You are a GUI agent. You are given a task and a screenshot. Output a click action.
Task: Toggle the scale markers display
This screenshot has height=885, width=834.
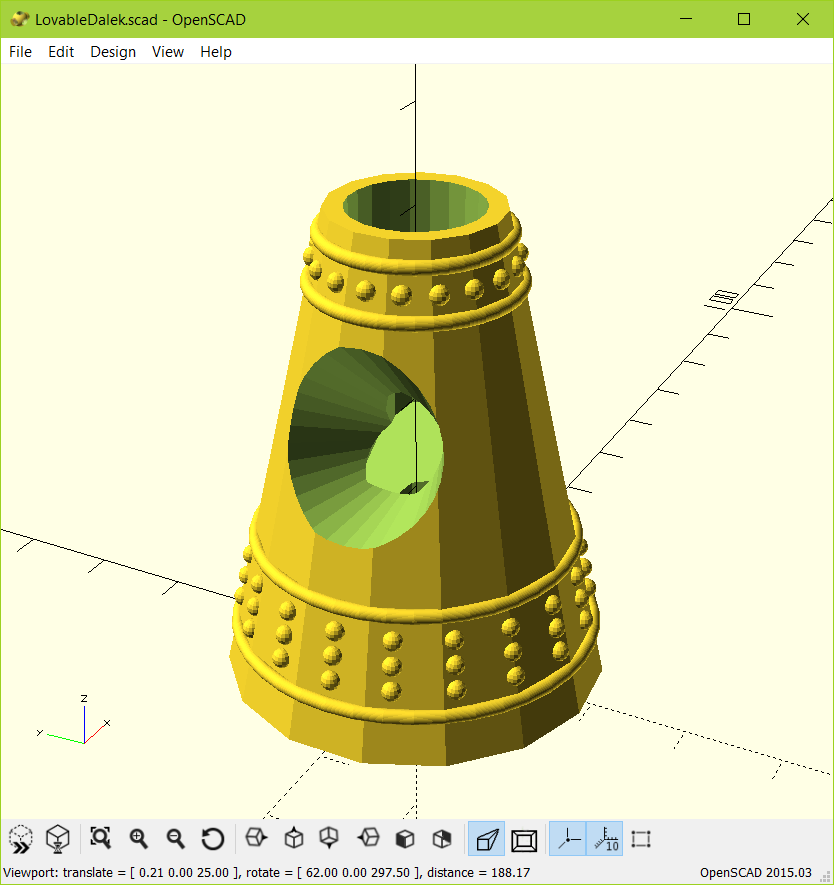click(x=605, y=839)
